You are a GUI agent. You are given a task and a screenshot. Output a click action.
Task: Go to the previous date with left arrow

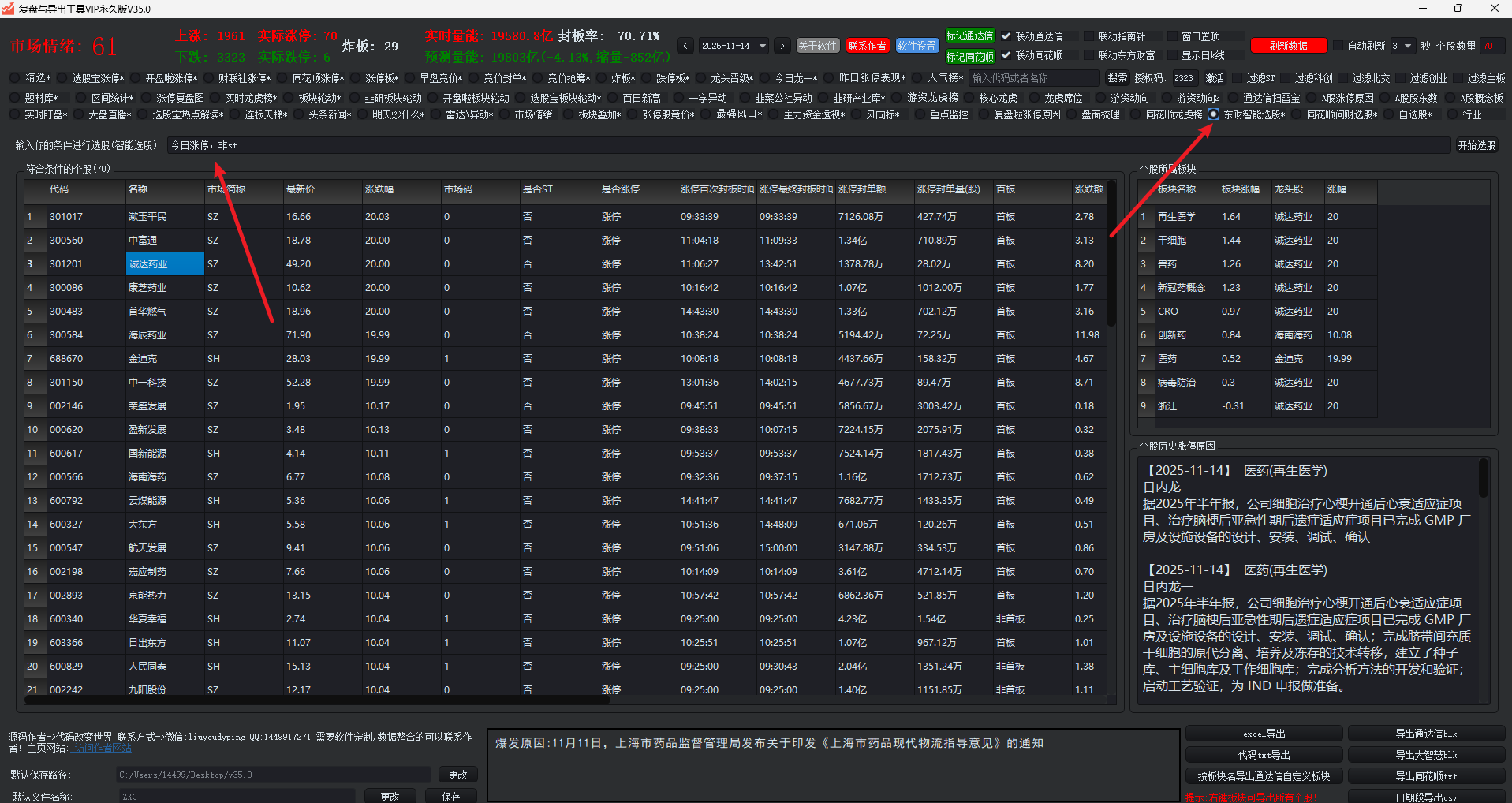pos(685,46)
